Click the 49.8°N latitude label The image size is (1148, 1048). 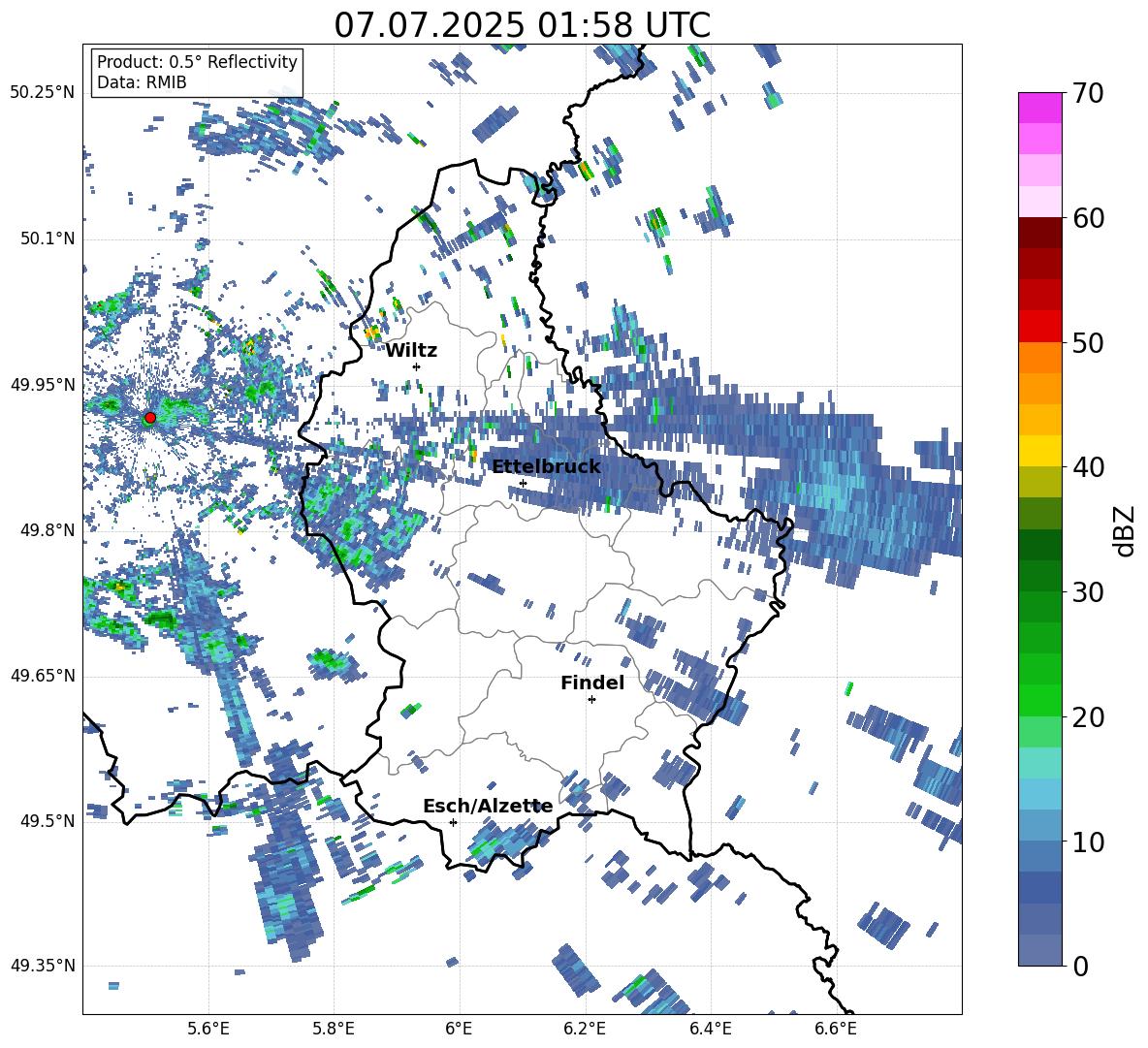pyautogui.click(x=47, y=530)
